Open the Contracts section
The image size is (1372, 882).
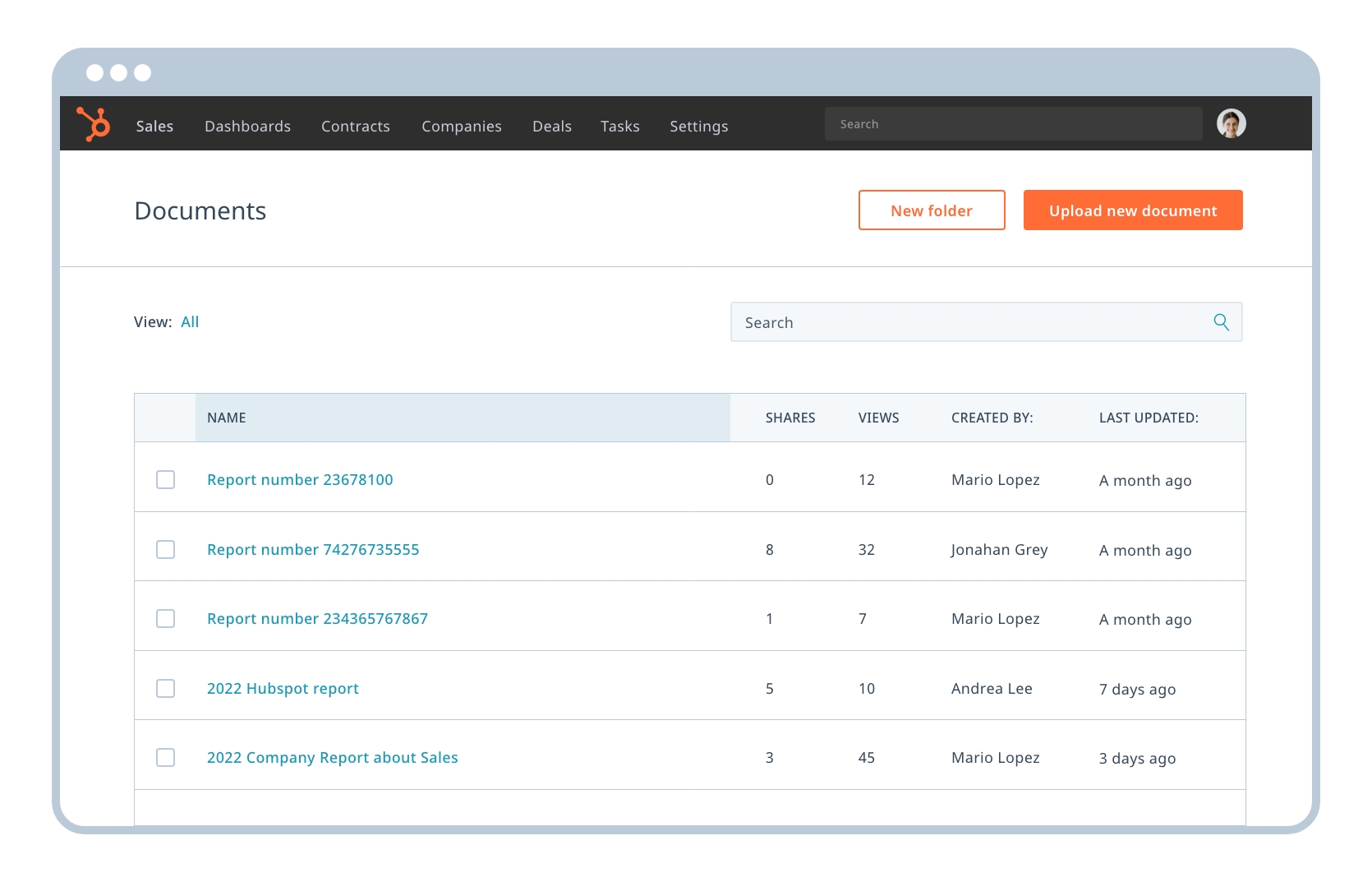(355, 126)
